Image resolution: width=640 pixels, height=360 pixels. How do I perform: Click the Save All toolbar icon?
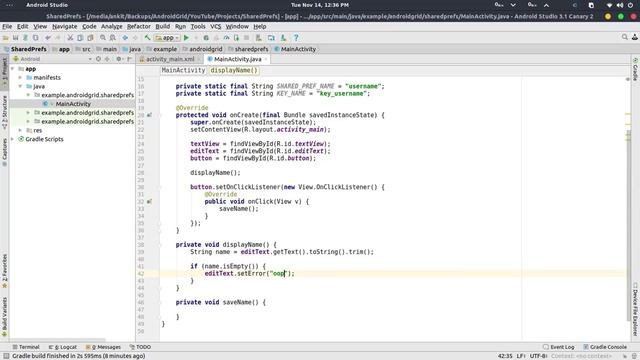[x=16, y=38]
